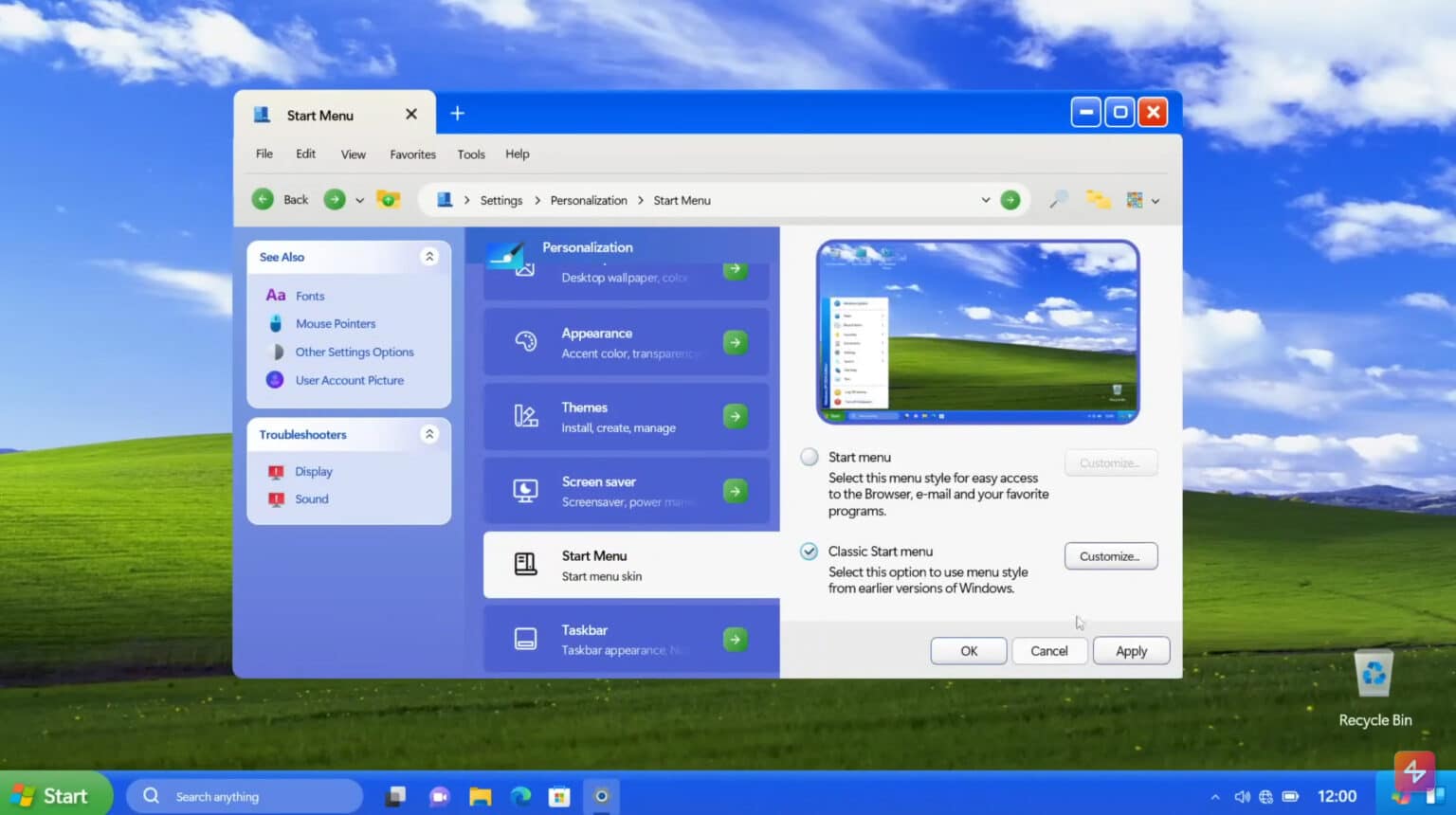
Task: Click the Screen saver monitor icon
Action: [x=526, y=490]
